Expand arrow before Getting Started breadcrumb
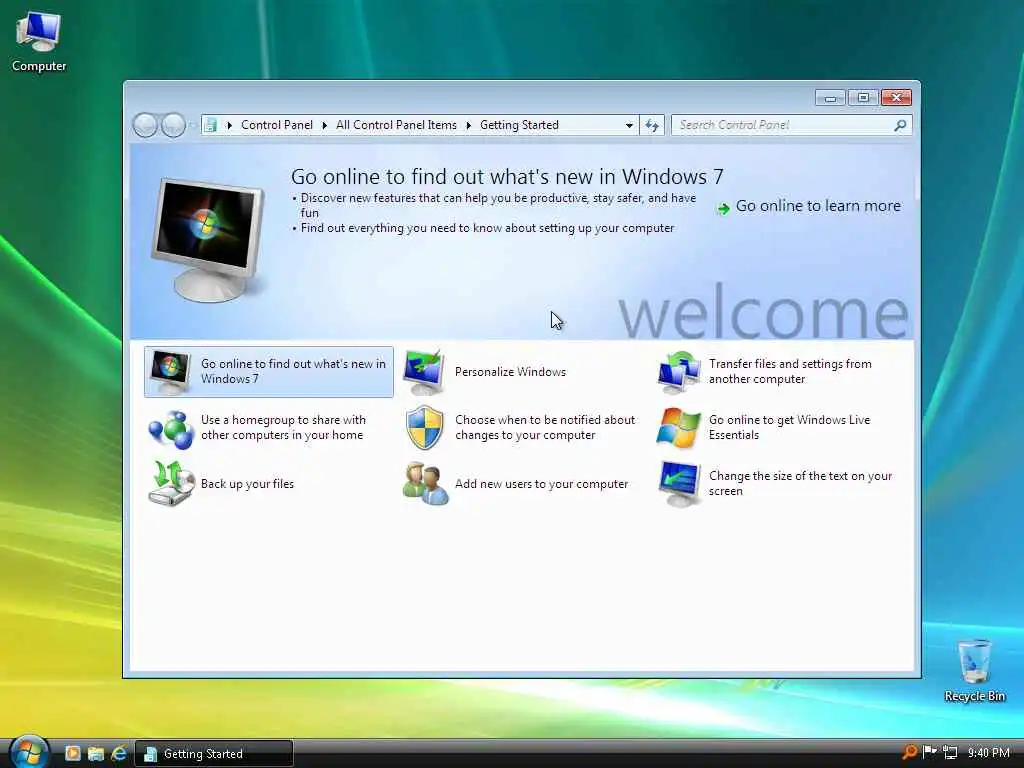This screenshot has height=768, width=1024. point(468,125)
